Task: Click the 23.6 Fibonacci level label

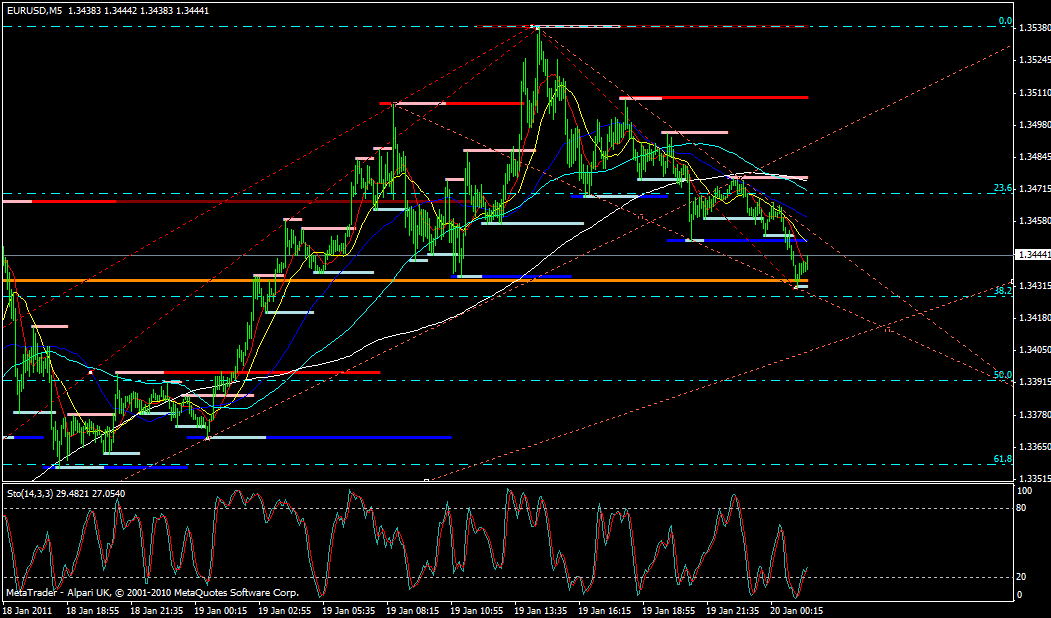Action: [1002, 187]
